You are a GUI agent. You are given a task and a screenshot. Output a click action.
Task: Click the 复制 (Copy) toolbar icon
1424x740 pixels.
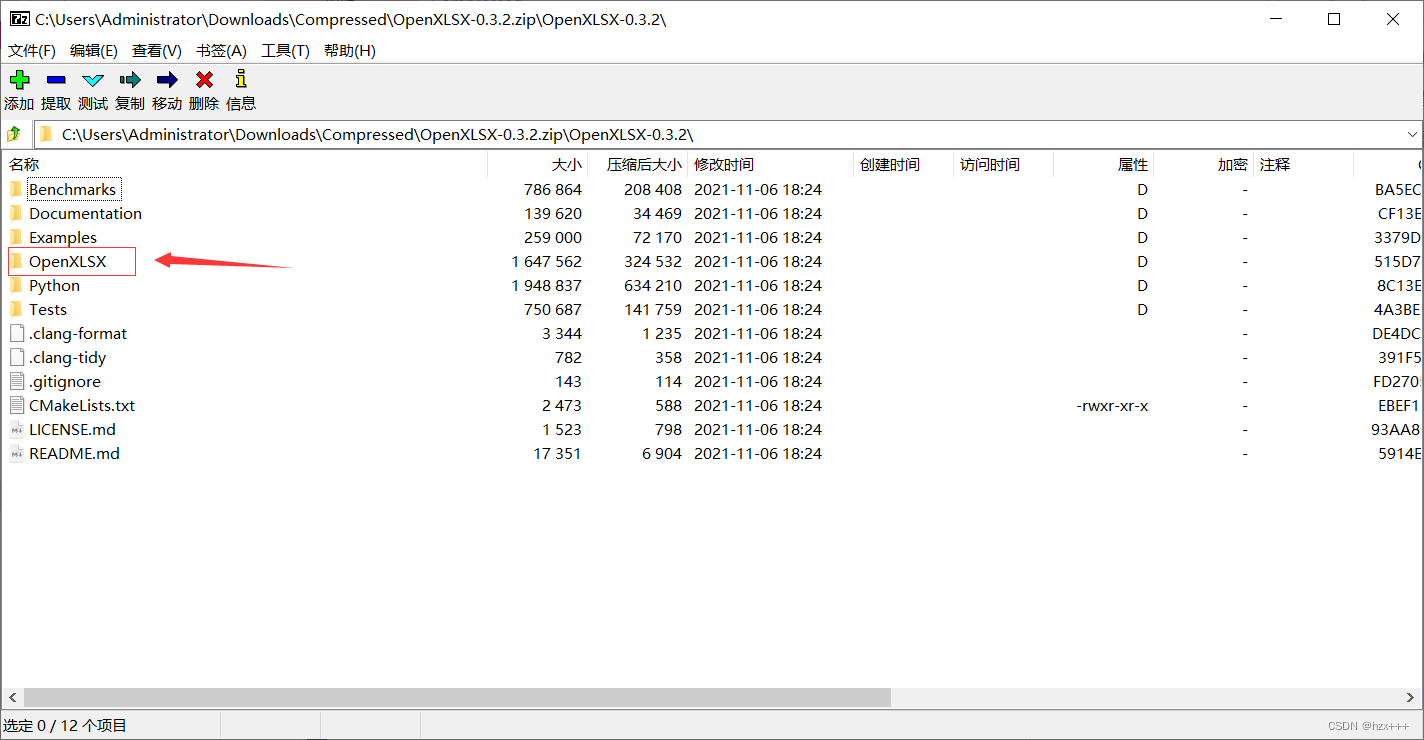(x=130, y=79)
